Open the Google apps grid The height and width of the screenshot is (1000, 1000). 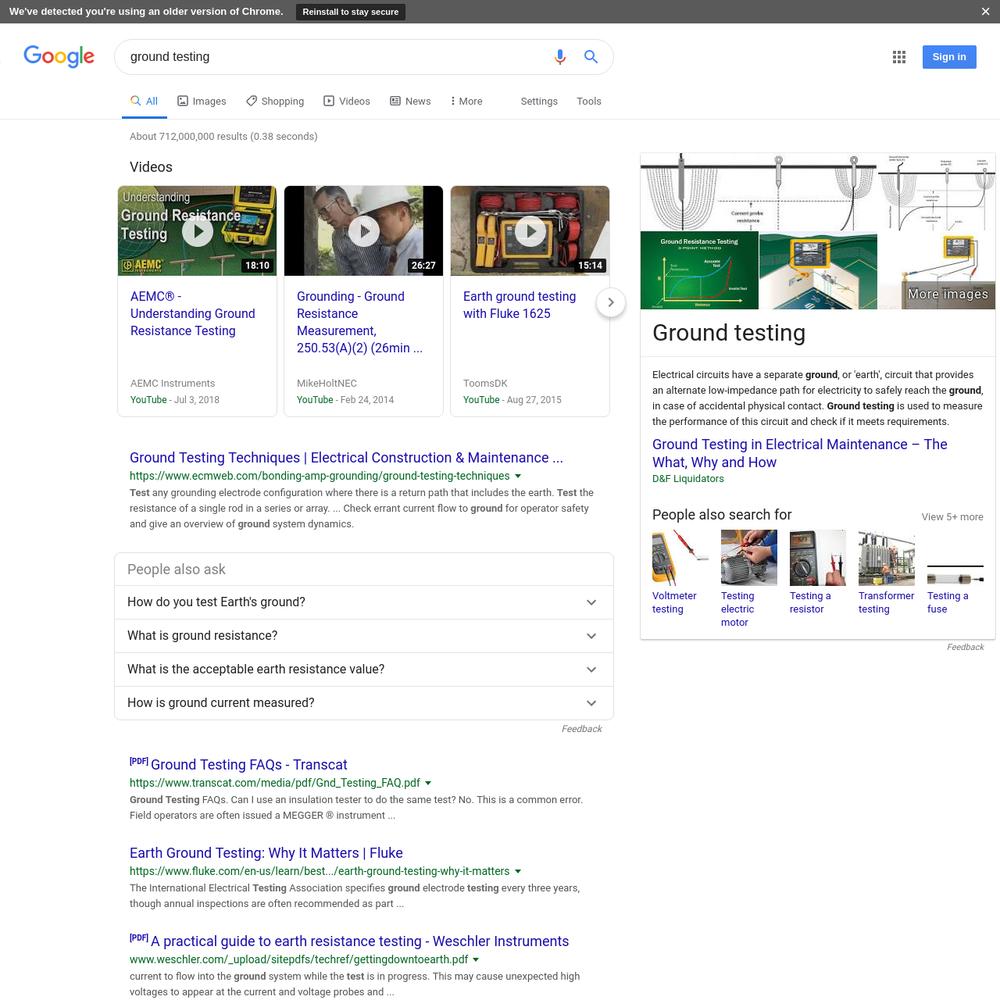(899, 57)
